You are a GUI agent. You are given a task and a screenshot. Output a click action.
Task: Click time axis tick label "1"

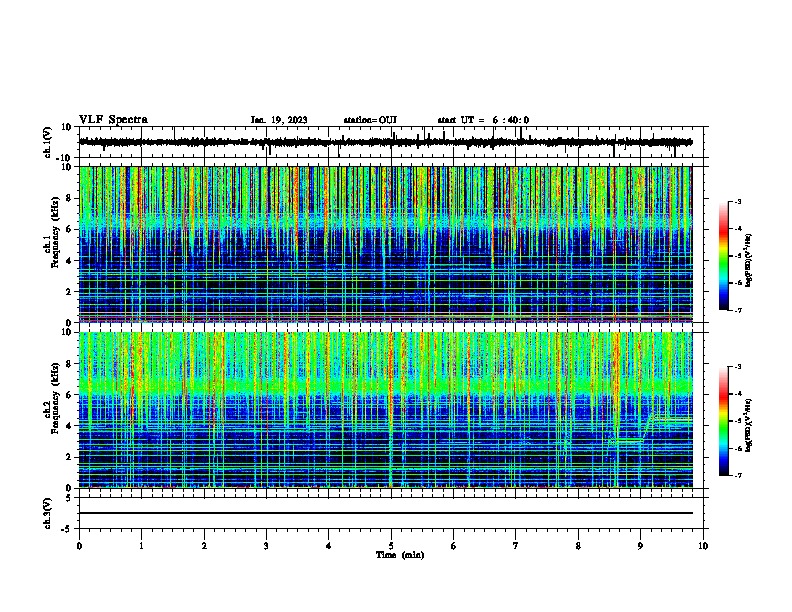(141, 546)
